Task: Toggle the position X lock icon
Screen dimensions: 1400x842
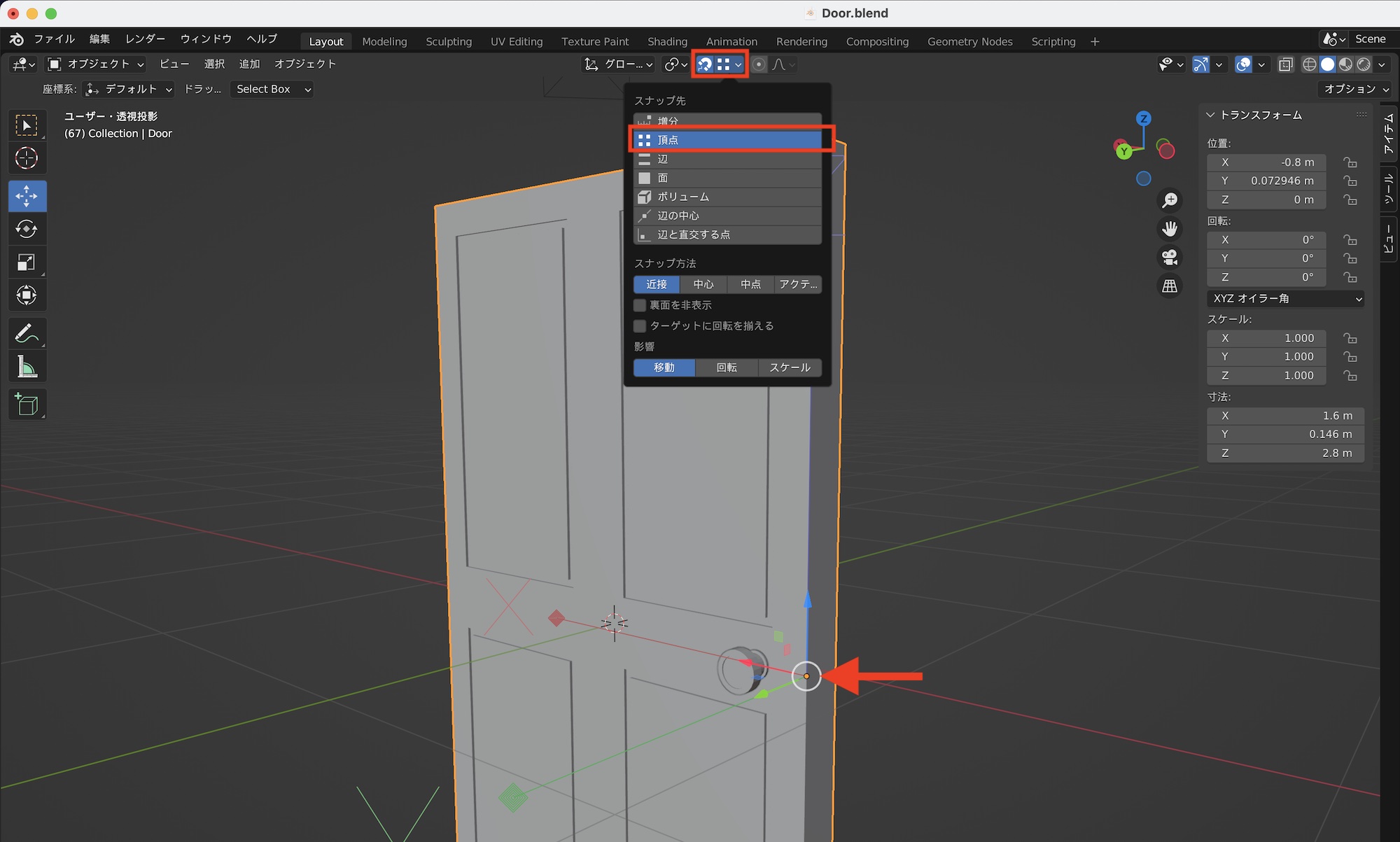Action: pyautogui.click(x=1350, y=162)
